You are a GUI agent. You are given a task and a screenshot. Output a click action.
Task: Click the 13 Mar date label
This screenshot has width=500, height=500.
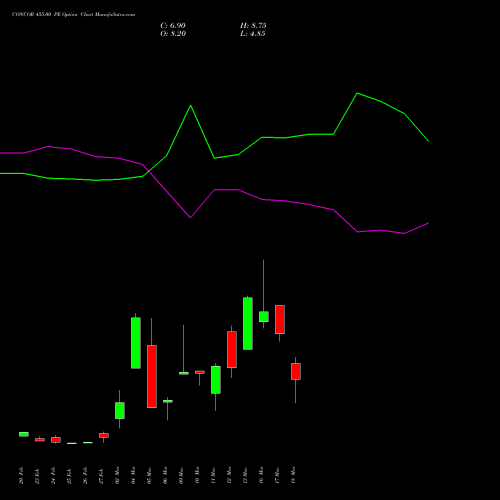coord(245,475)
